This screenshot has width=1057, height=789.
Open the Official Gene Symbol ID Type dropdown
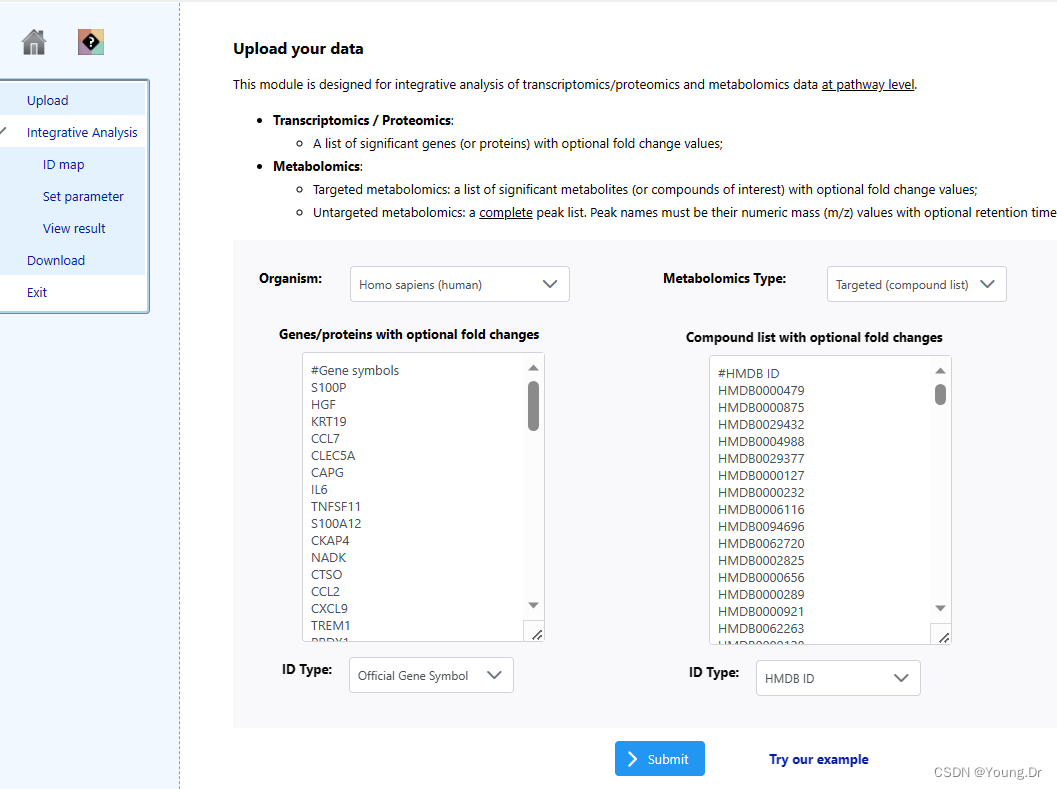point(431,675)
